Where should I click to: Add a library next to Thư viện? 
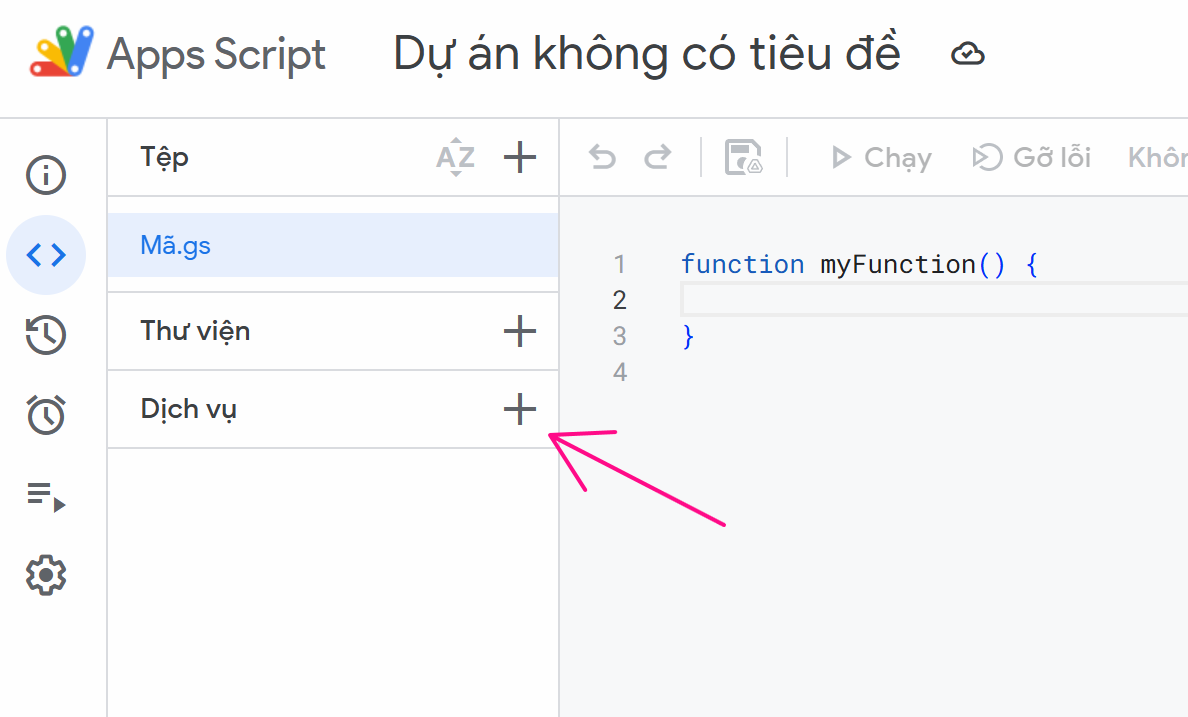[x=519, y=331]
